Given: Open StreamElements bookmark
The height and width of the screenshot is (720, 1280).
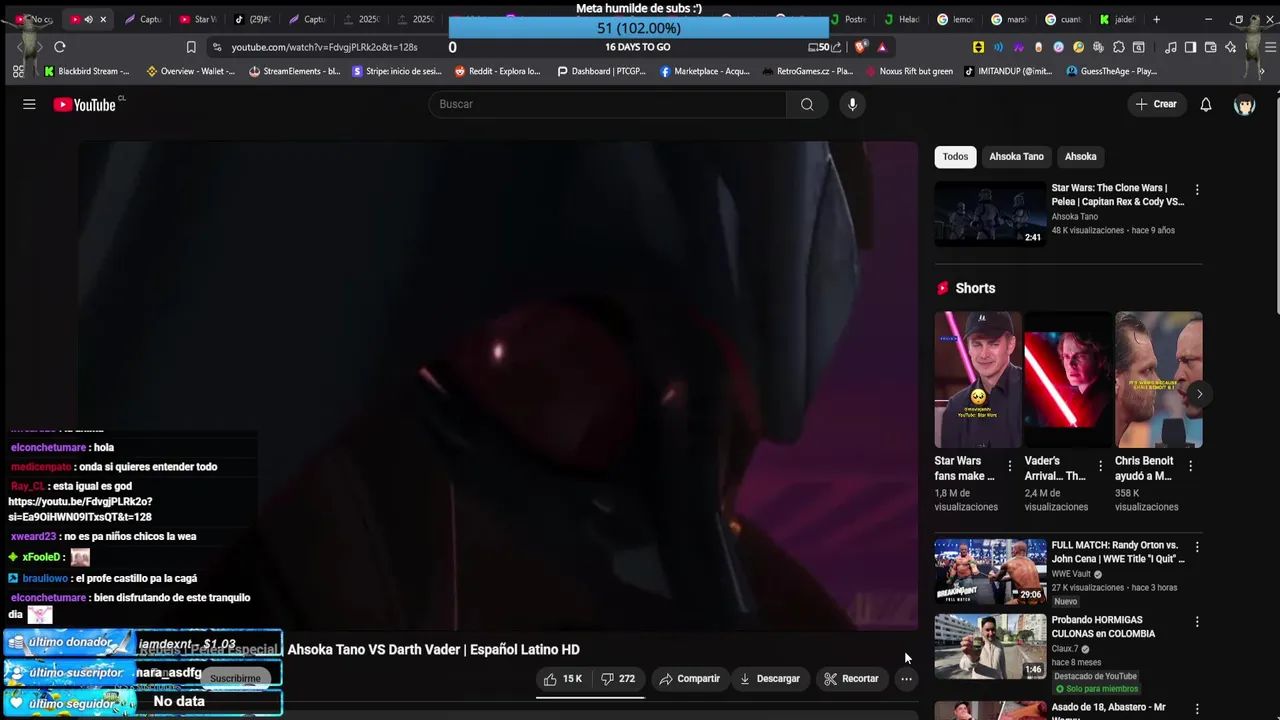Looking at the screenshot, I should coord(295,71).
